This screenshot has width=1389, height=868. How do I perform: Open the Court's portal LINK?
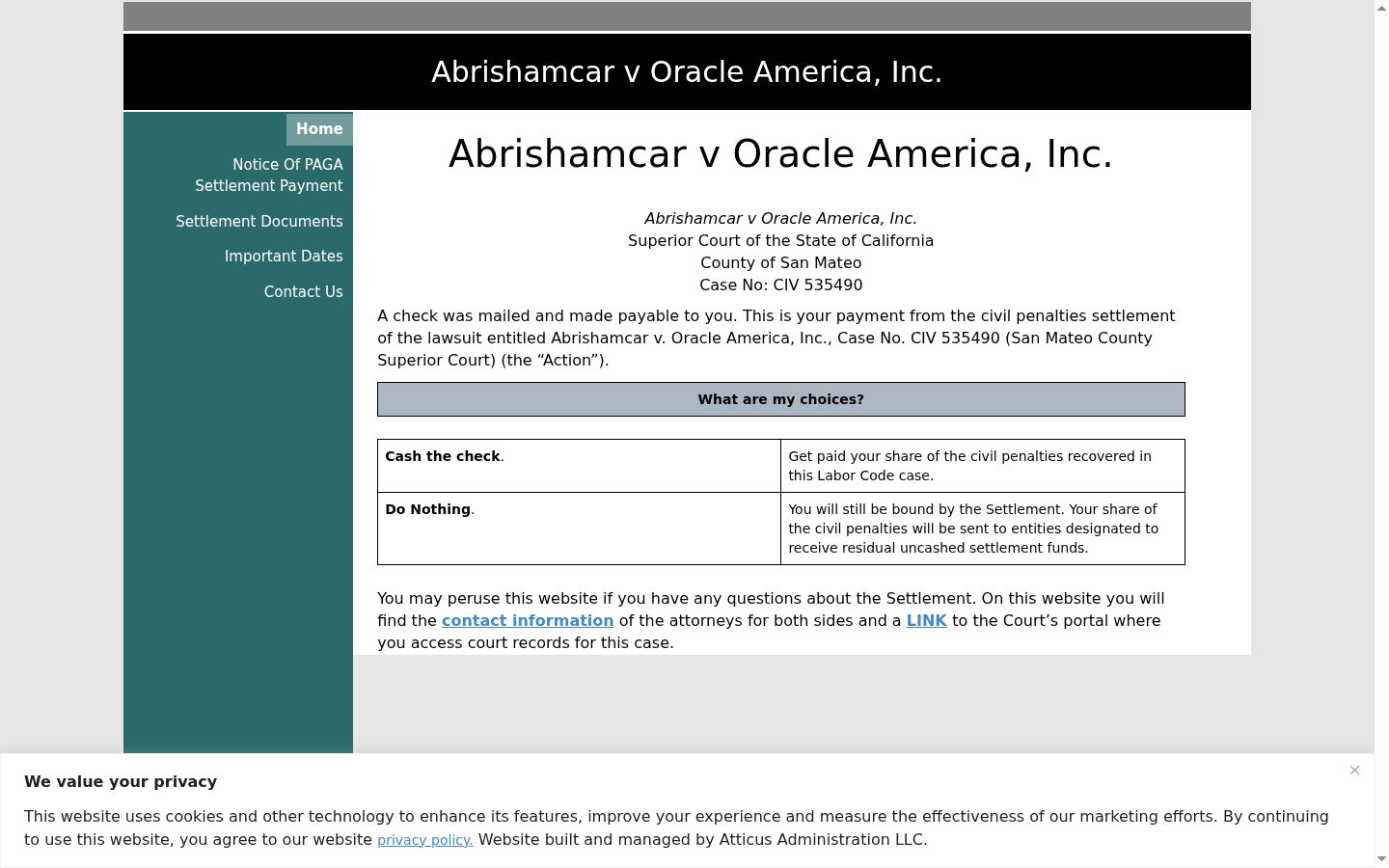coord(926,620)
